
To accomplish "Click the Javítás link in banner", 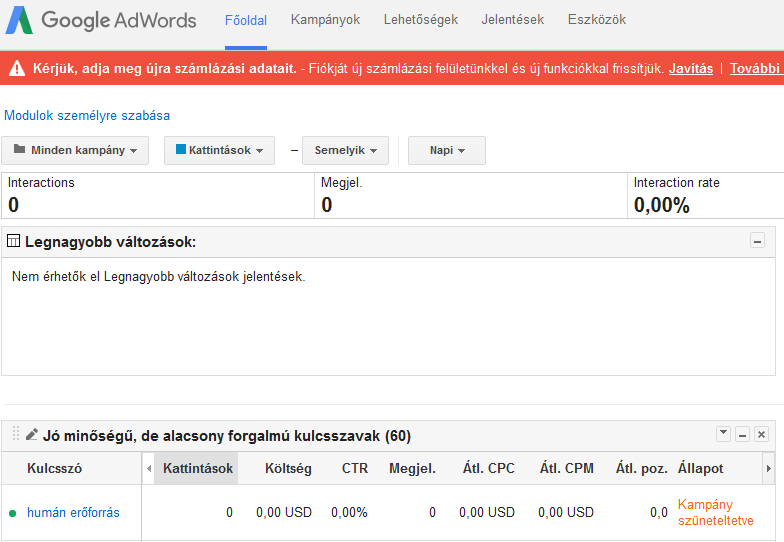I will tap(690, 68).
